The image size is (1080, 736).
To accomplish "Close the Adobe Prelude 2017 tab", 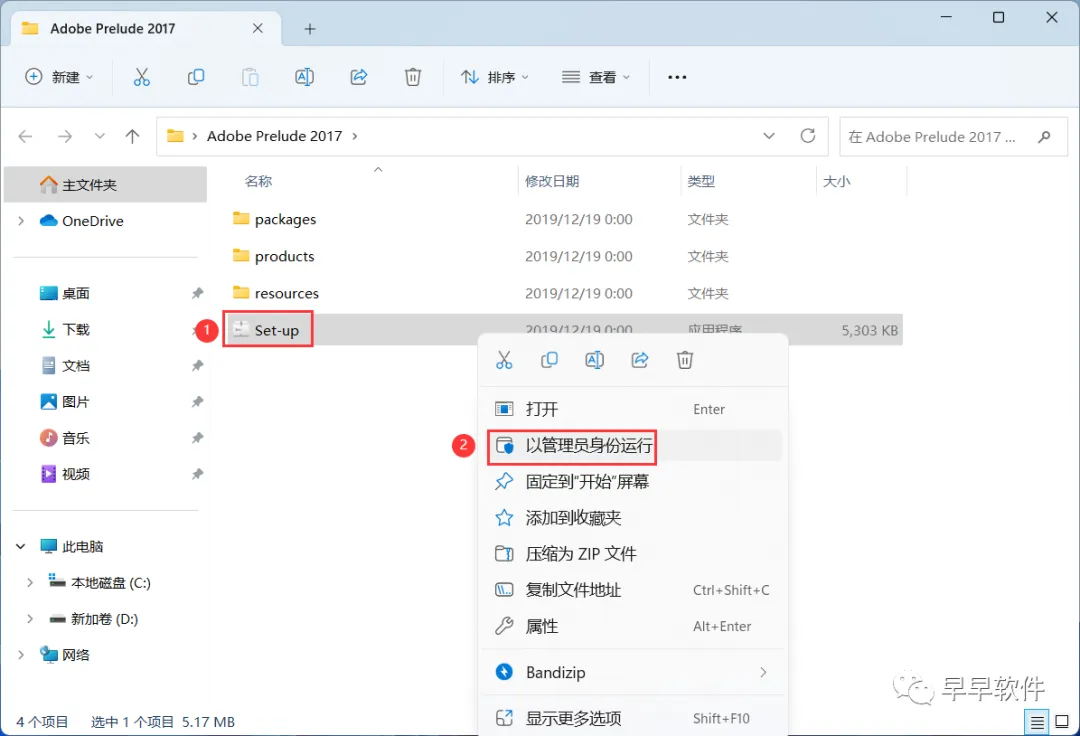I will coord(258,28).
